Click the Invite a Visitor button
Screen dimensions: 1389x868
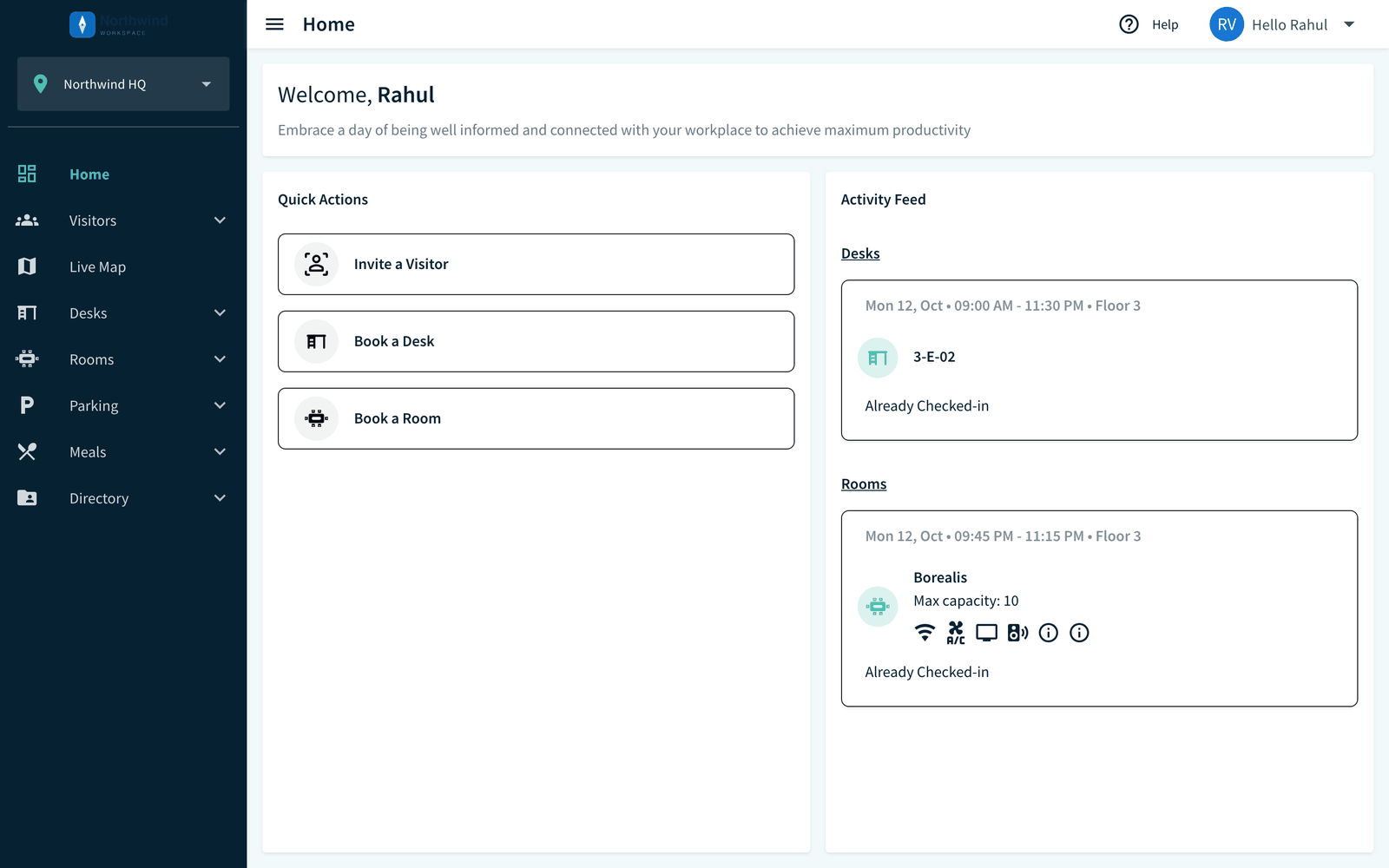click(x=536, y=264)
